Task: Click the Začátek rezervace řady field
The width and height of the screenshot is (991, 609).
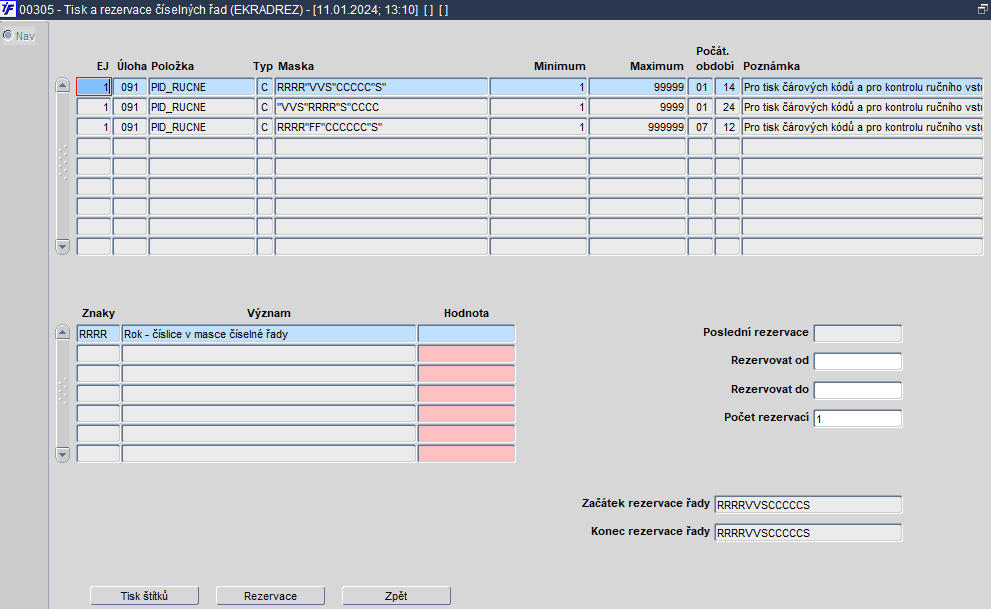Action: pos(808,505)
